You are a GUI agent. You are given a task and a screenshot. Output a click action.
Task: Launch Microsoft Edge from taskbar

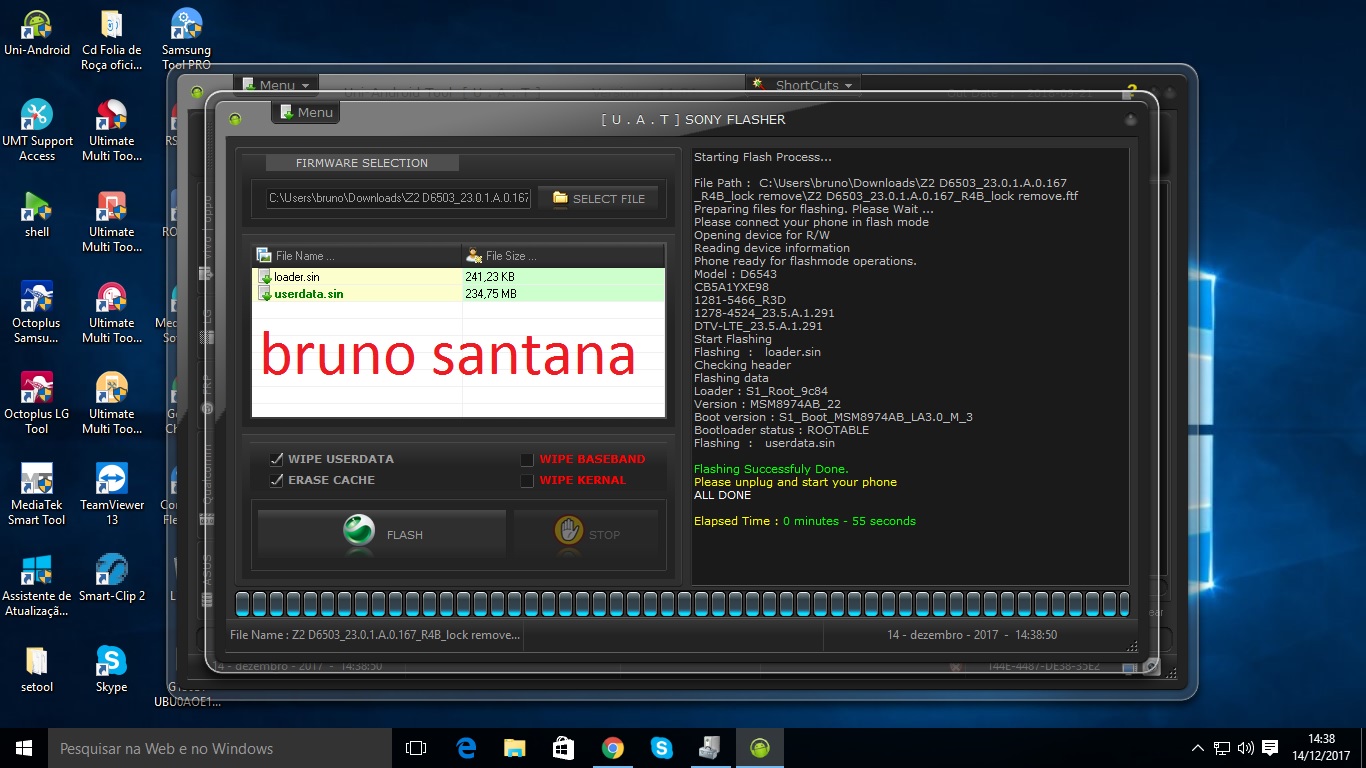pyautogui.click(x=465, y=748)
